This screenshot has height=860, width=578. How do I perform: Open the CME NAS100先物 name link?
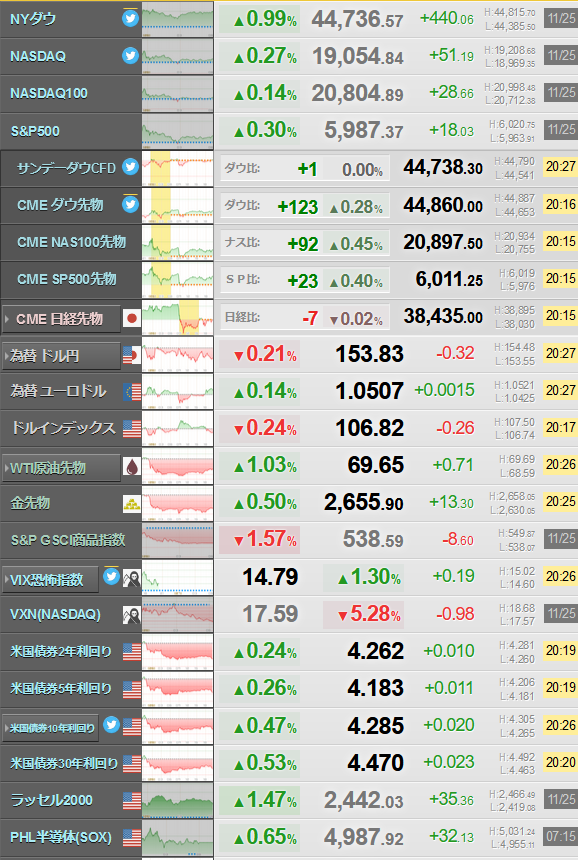click(72, 242)
